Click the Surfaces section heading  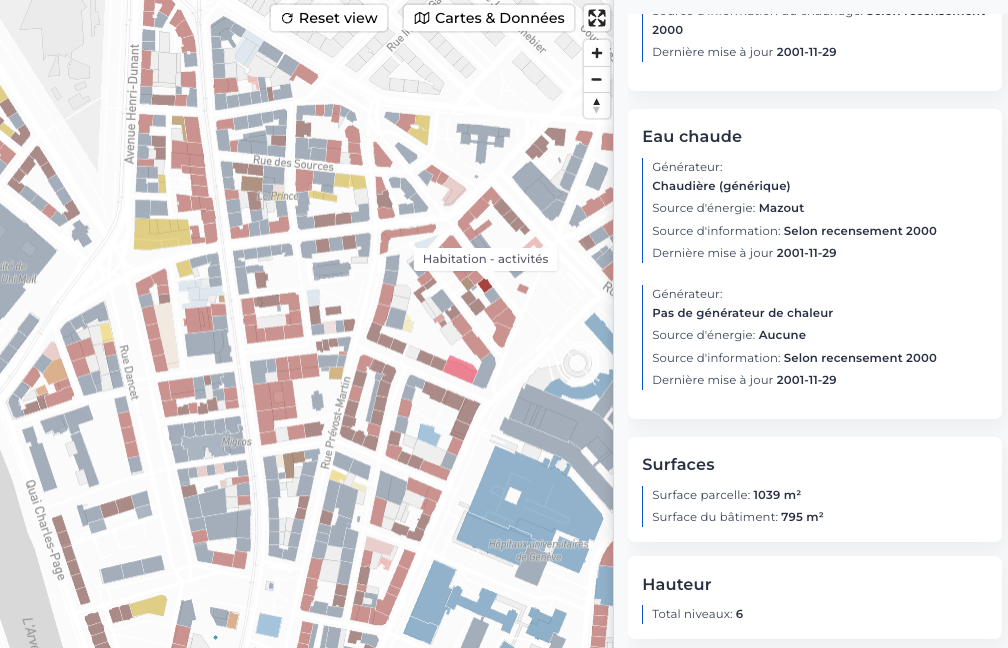click(678, 464)
